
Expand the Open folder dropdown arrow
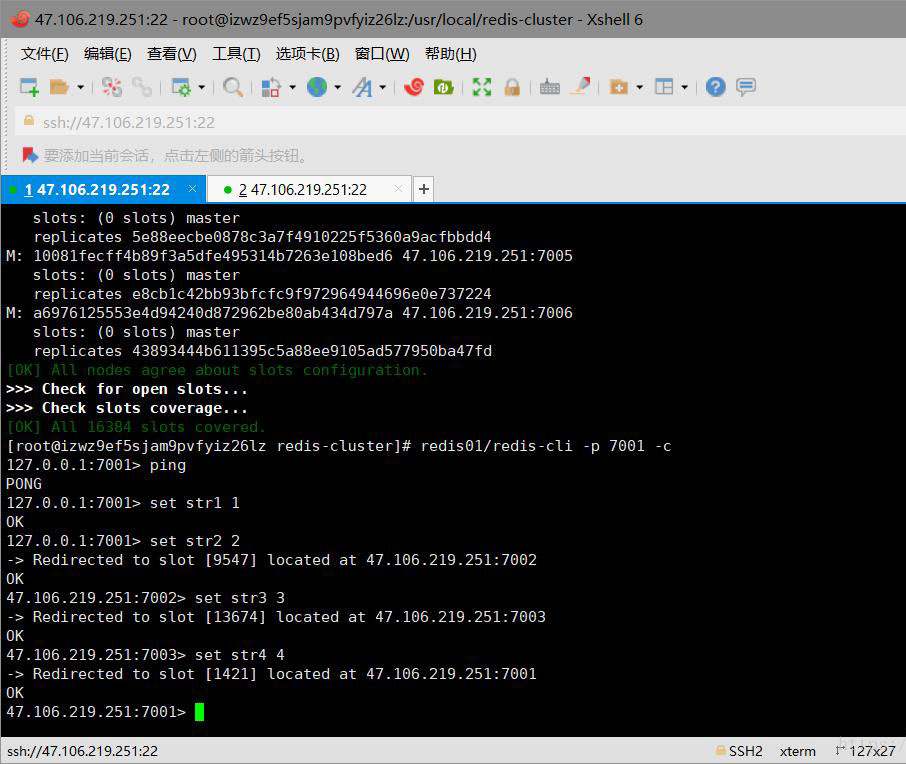pyautogui.click(x=80, y=88)
